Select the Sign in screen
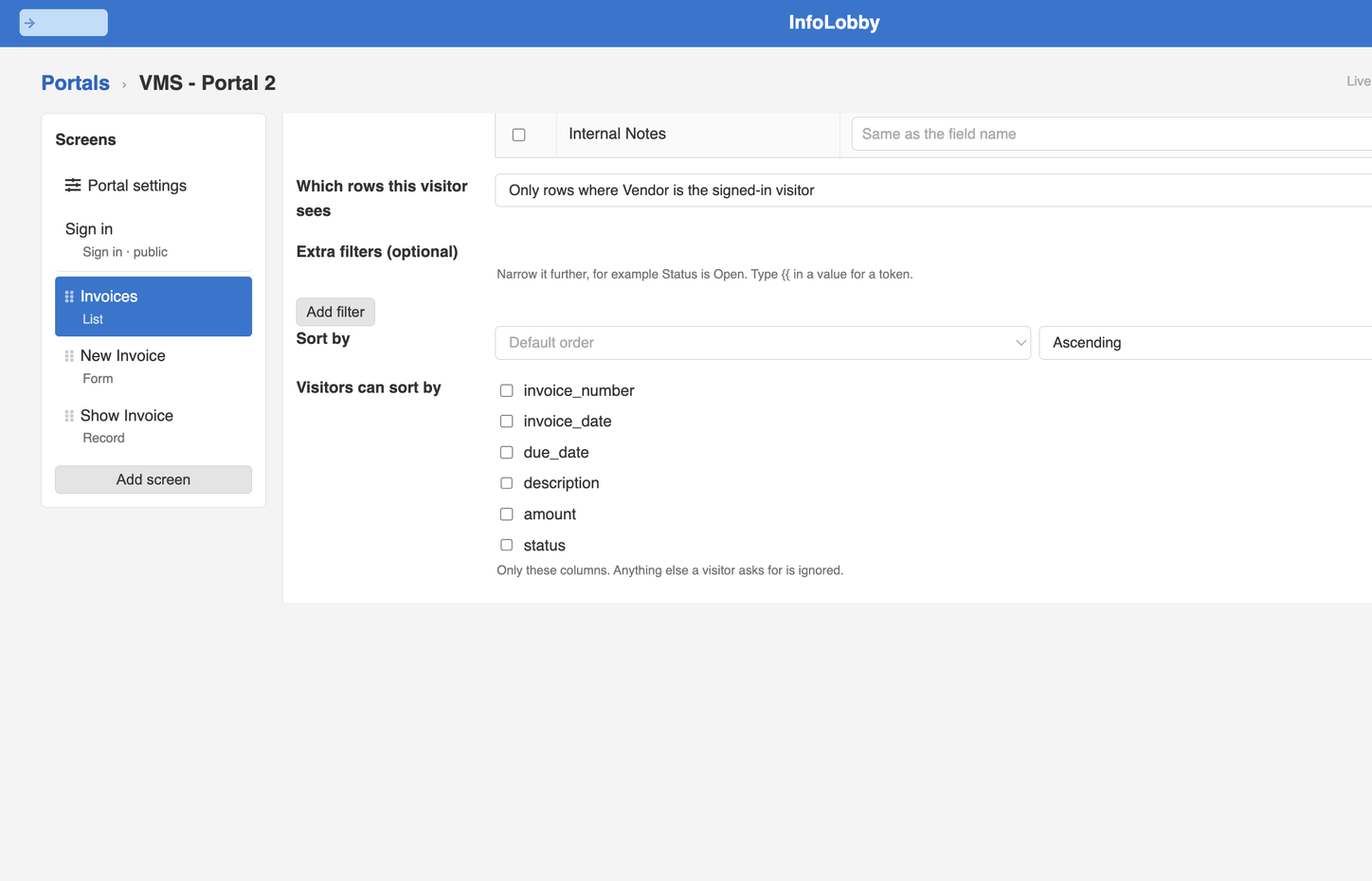The height and width of the screenshot is (881, 1372). click(153, 240)
